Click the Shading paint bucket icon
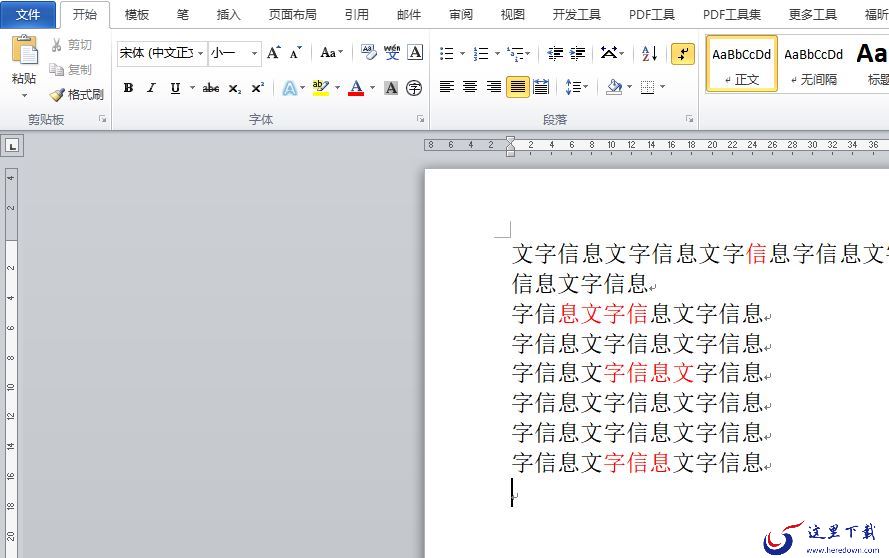 point(614,87)
